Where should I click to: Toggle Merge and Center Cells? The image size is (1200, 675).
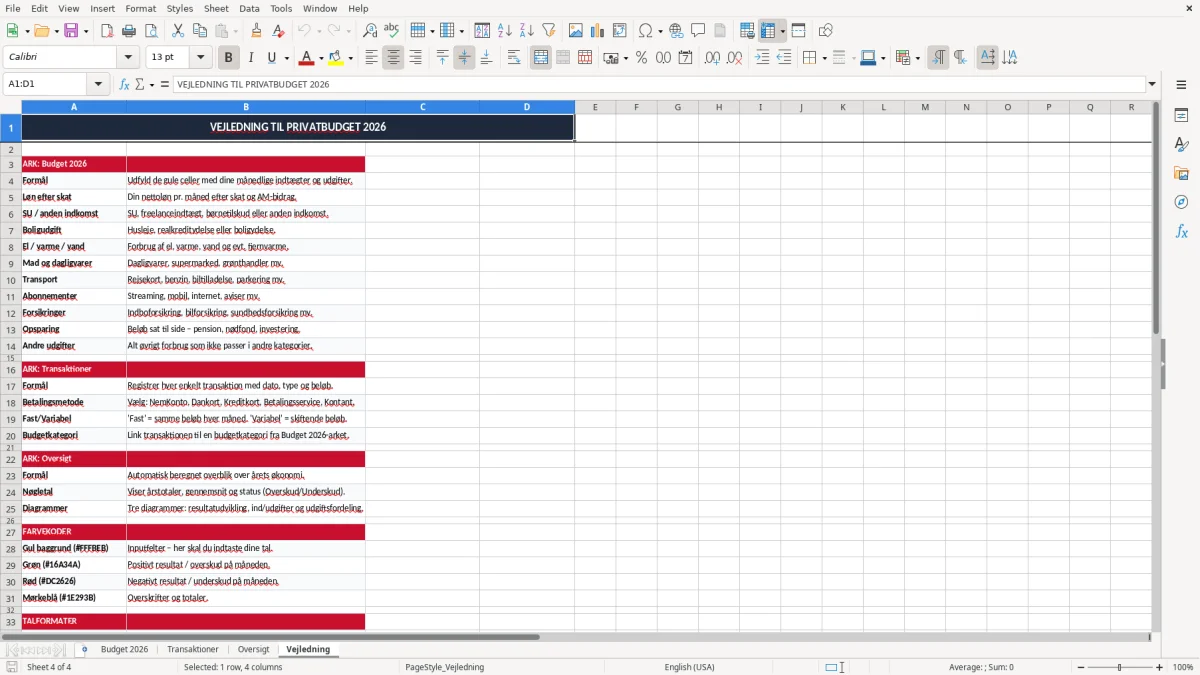coord(541,58)
